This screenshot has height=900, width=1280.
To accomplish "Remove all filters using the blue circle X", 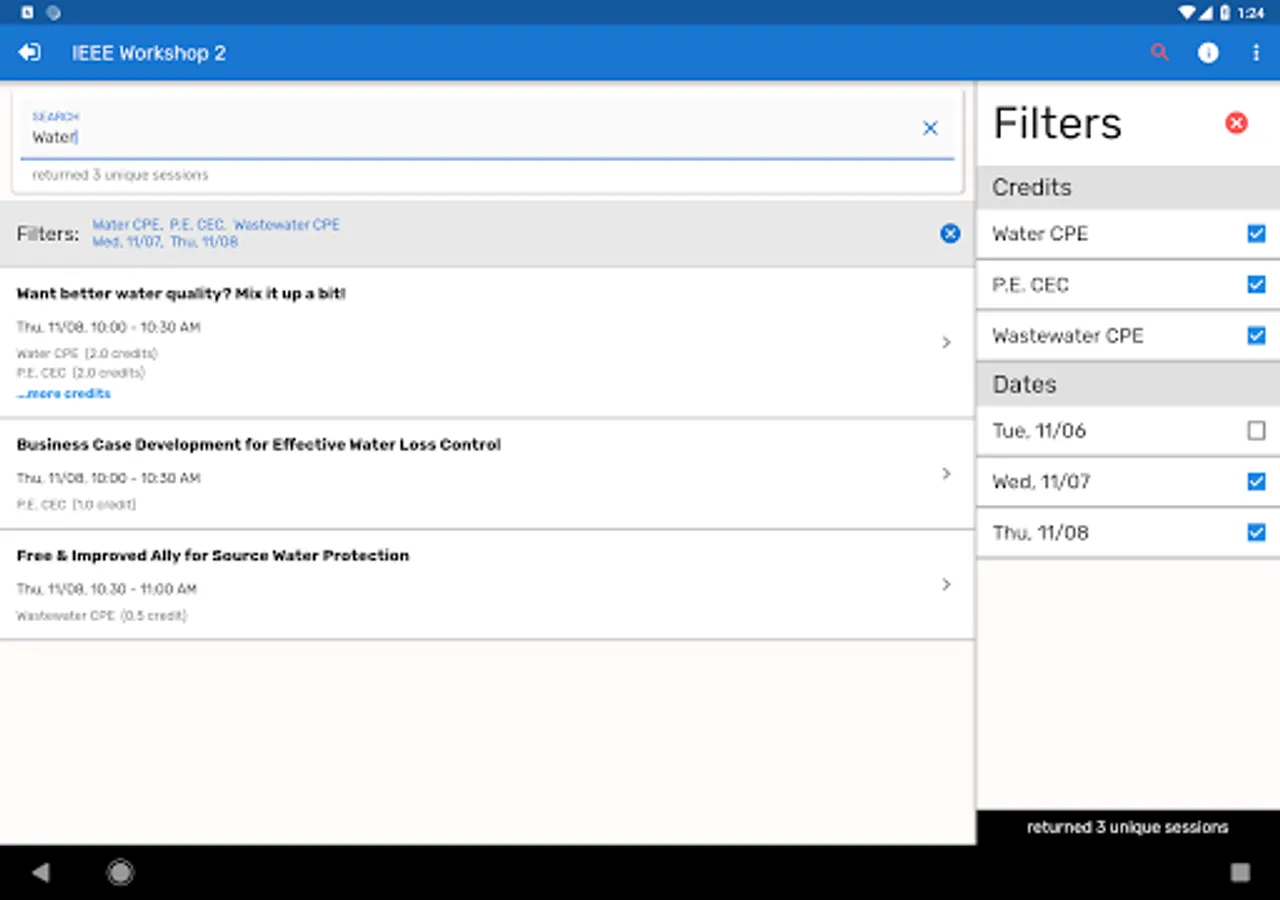I will click(950, 233).
